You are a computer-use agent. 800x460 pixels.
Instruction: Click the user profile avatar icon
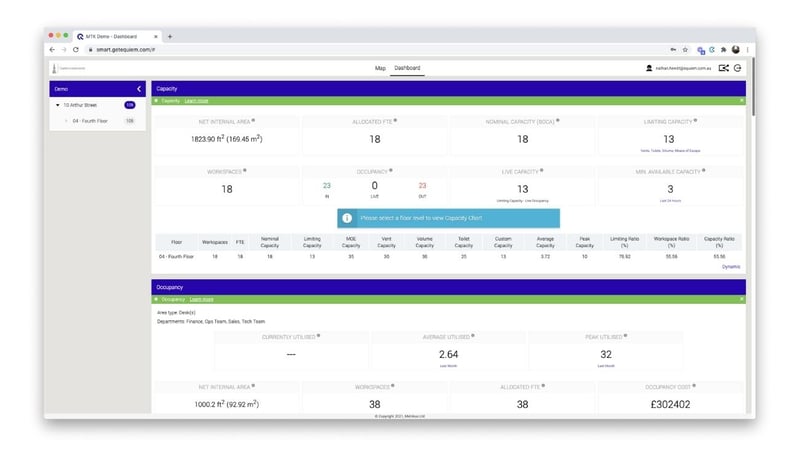pos(649,68)
